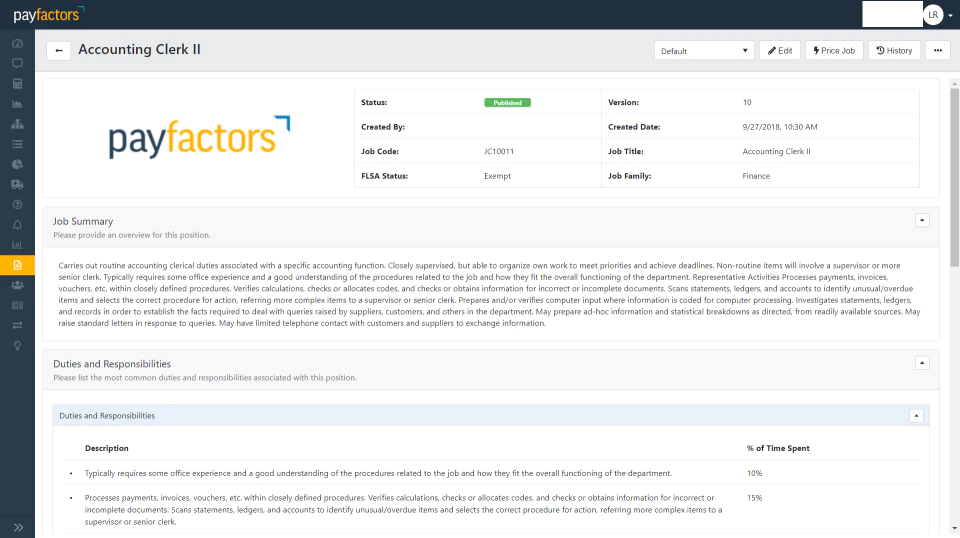
Task: Open the list sidebar icon
Action: (17, 144)
